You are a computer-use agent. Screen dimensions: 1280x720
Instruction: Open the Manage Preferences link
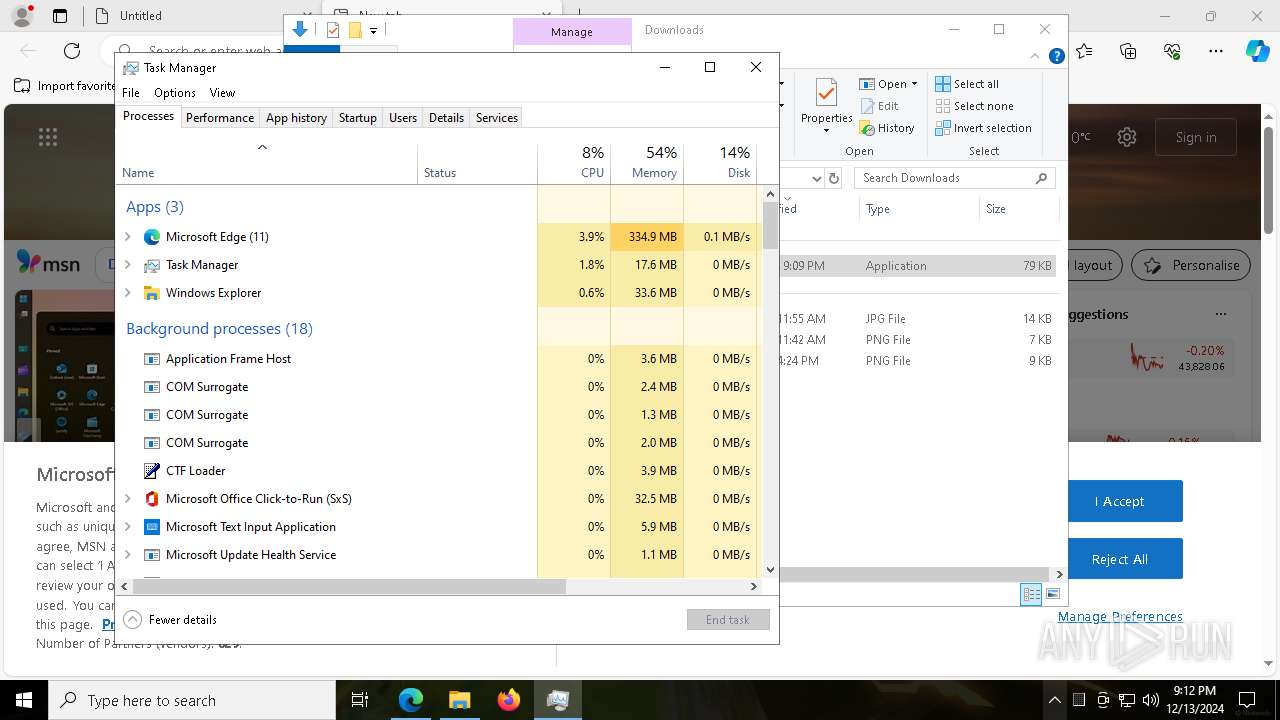click(x=1120, y=617)
